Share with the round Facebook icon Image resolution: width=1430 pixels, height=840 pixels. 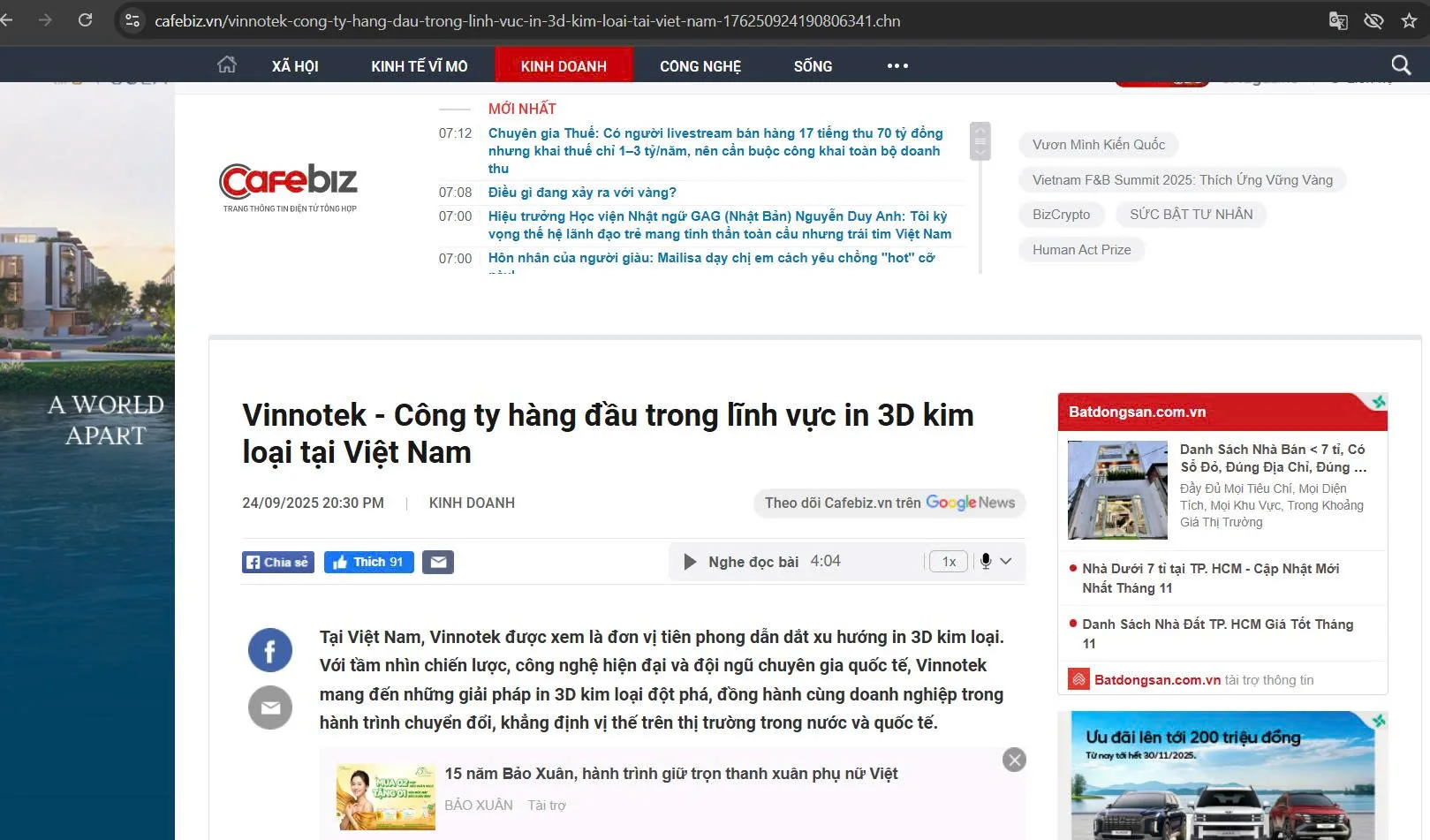pyautogui.click(x=270, y=650)
